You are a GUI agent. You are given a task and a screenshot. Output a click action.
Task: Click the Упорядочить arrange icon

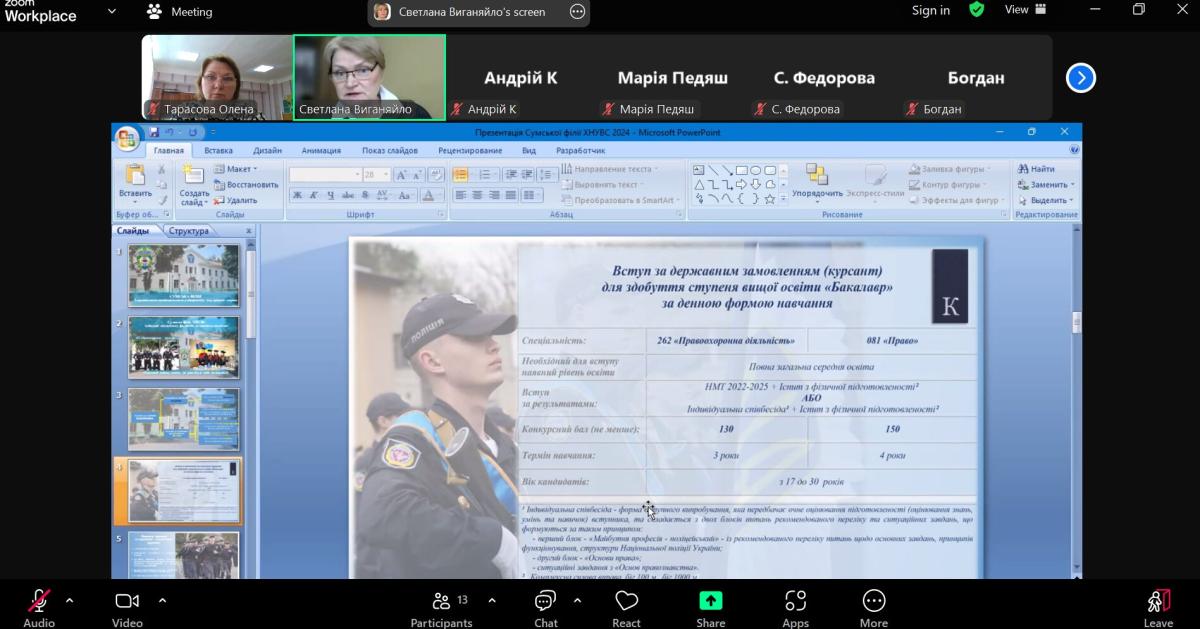click(817, 174)
